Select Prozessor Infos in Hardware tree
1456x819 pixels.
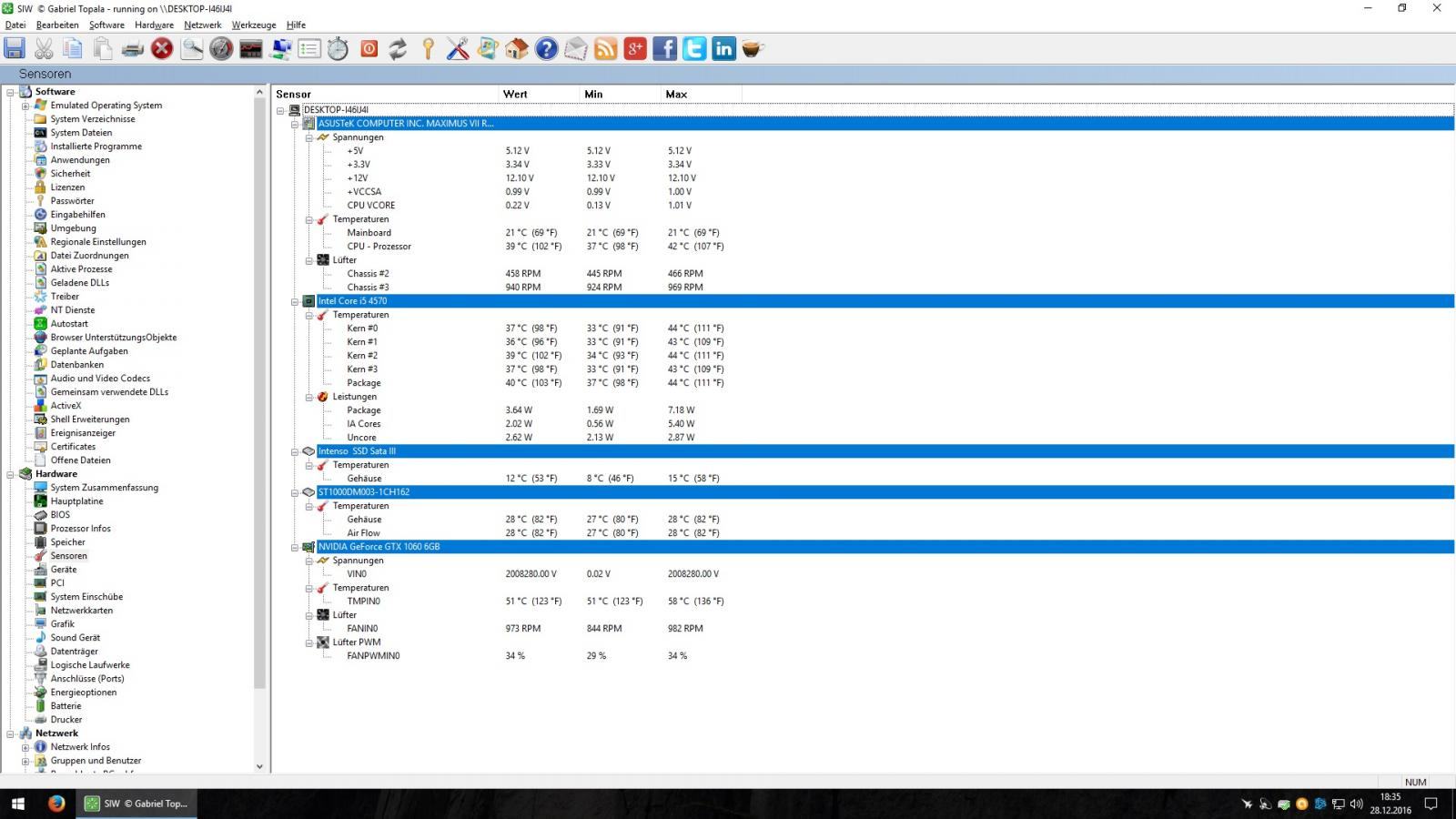80,529
